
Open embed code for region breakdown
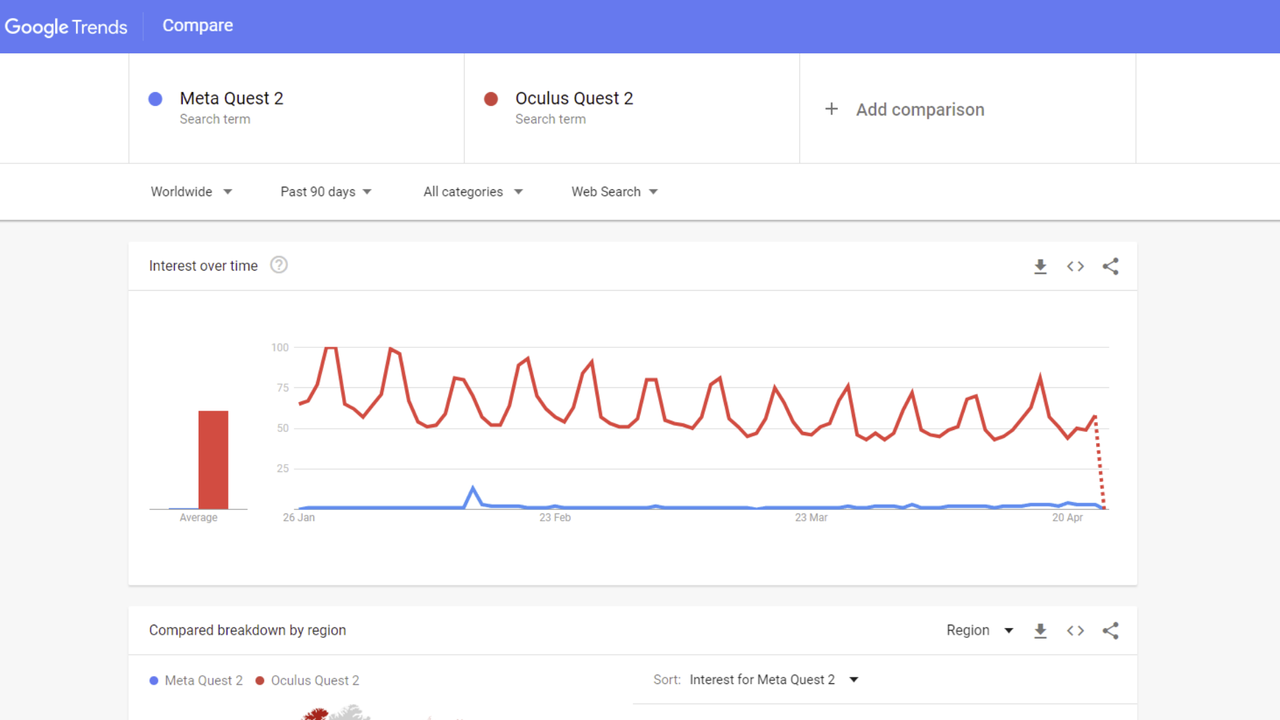(1075, 630)
